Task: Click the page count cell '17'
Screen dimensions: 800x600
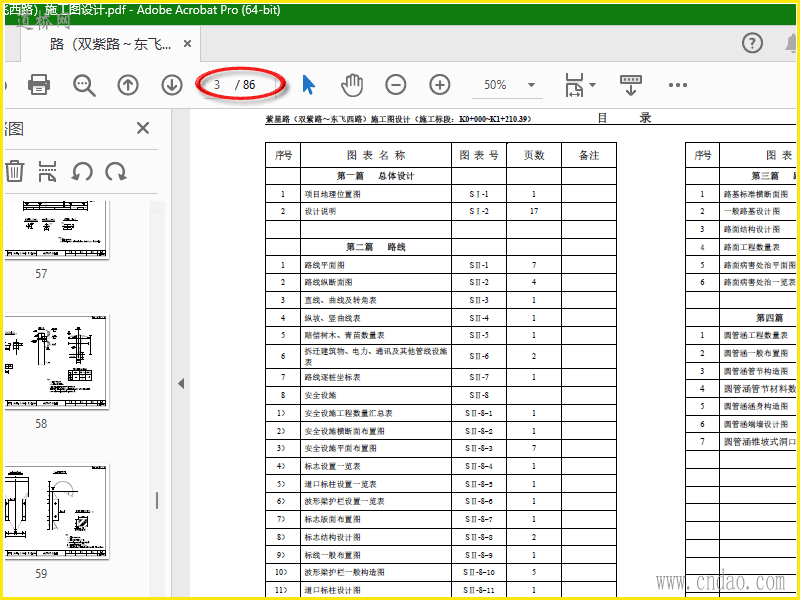Action: tap(534, 211)
